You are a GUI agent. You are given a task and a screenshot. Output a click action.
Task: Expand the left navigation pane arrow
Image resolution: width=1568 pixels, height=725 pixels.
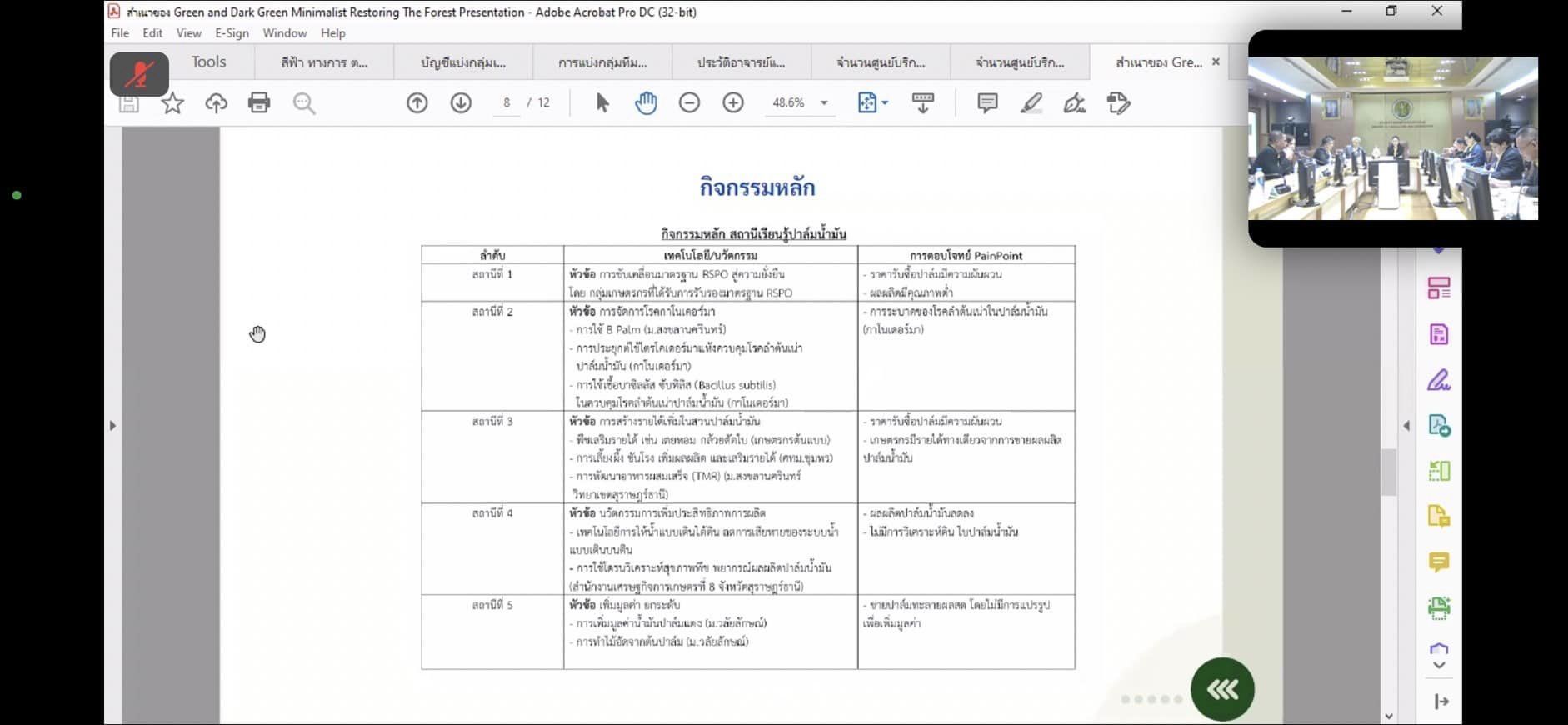(x=112, y=425)
